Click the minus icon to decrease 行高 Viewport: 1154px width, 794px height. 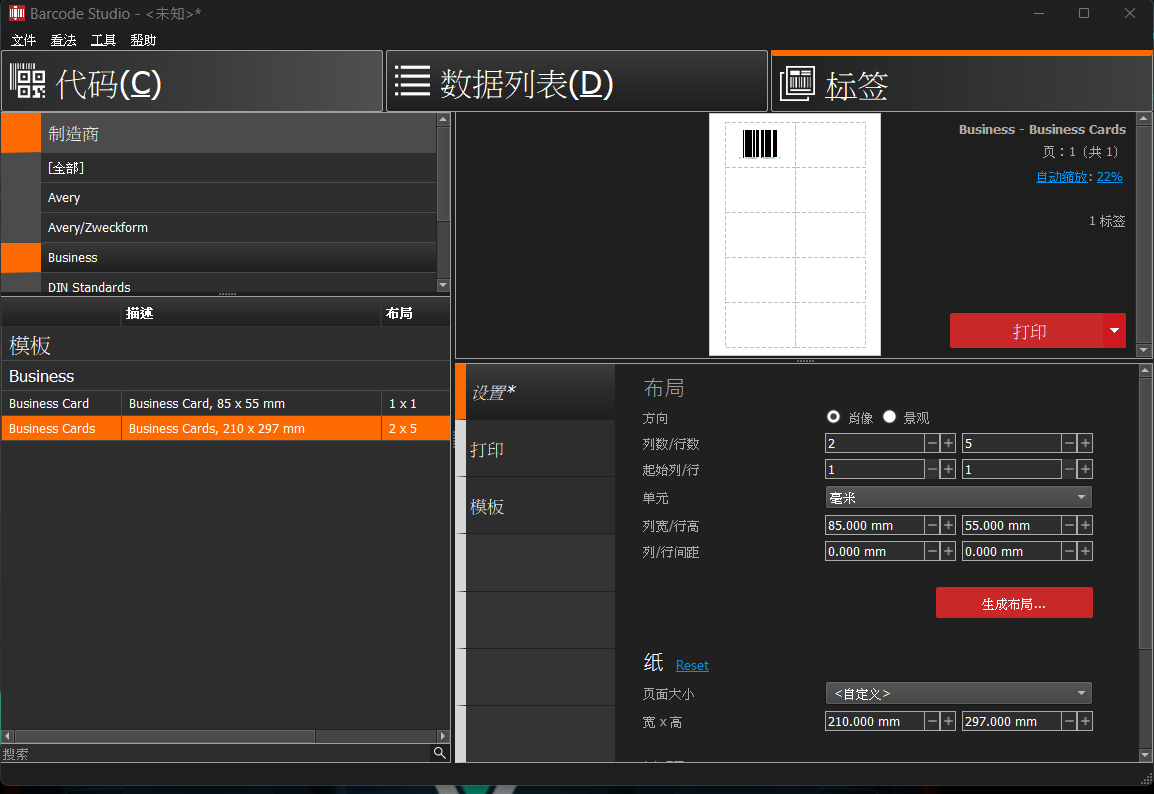click(1070, 524)
